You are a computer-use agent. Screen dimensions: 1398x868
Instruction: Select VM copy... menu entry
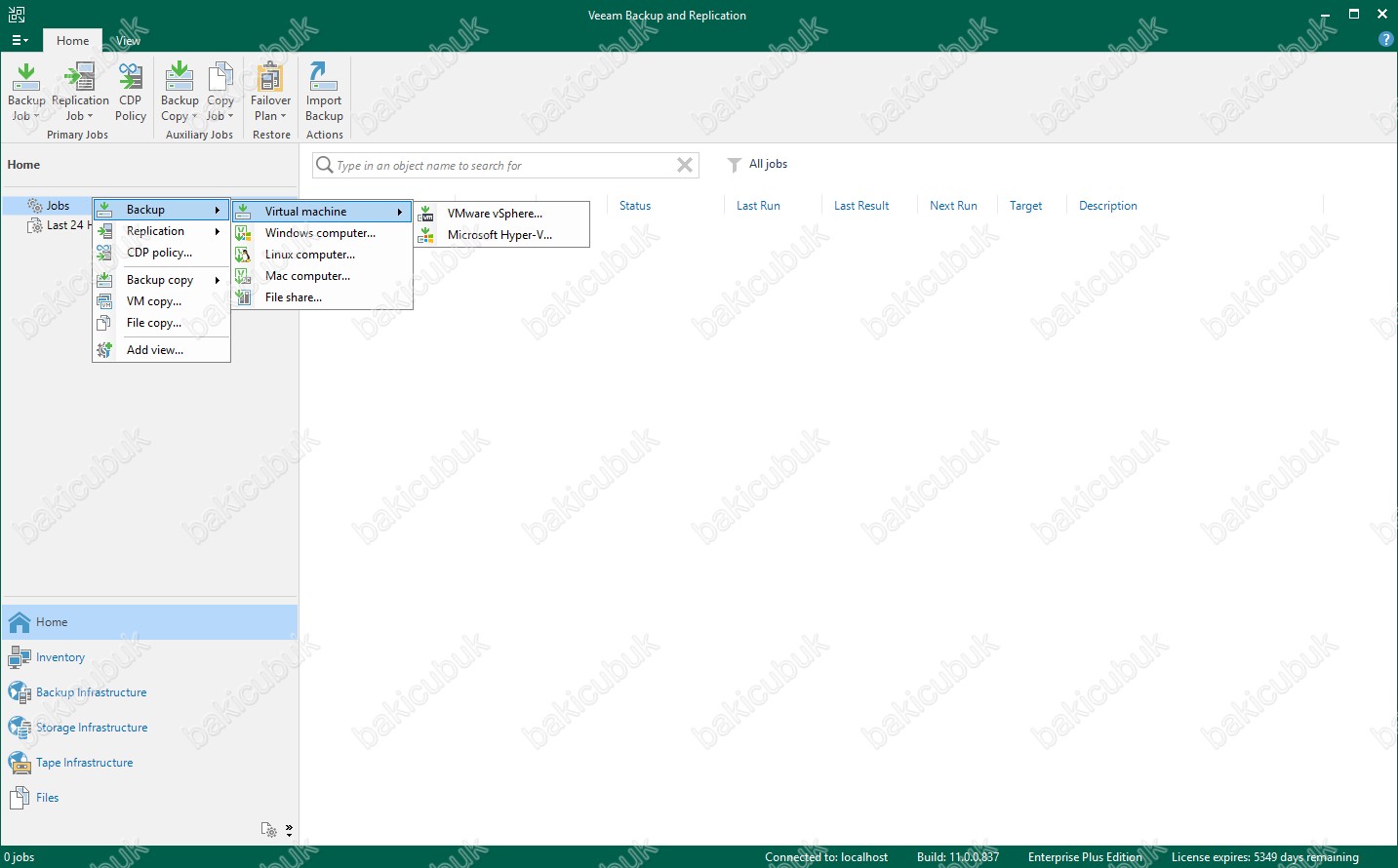click(x=161, y=301)
